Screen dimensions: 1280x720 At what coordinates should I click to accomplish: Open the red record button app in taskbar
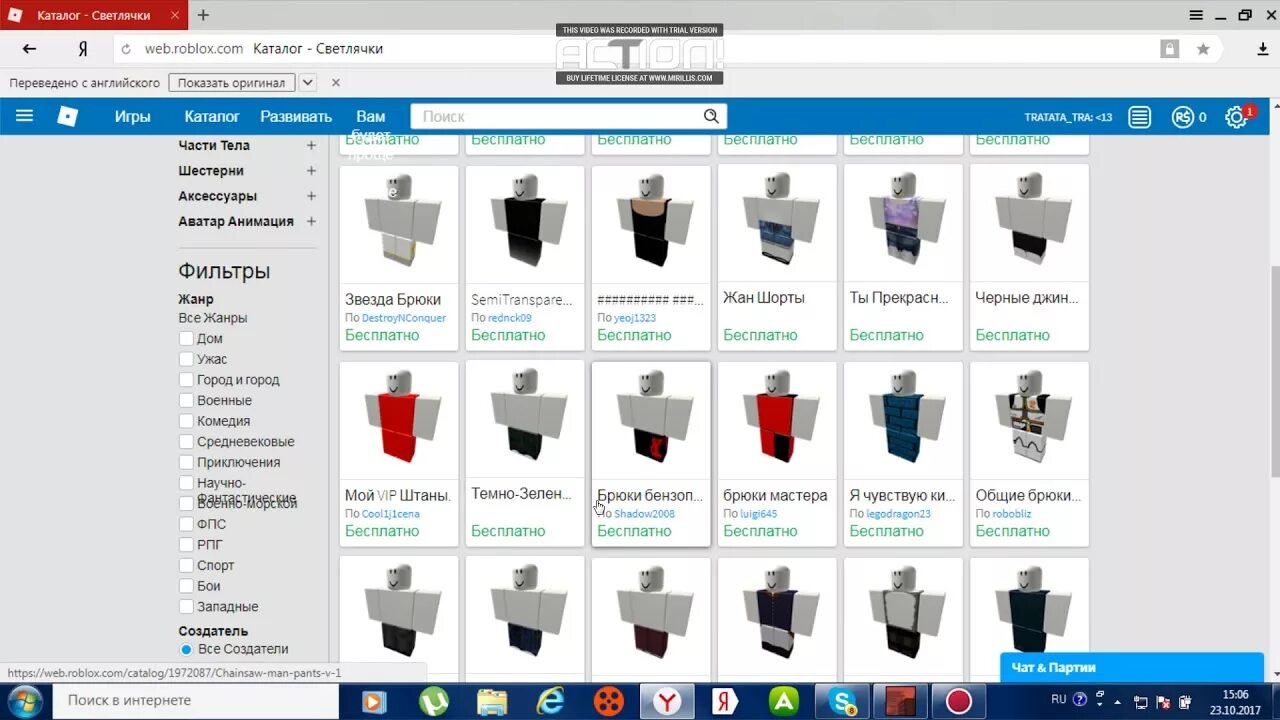(959, 701)
